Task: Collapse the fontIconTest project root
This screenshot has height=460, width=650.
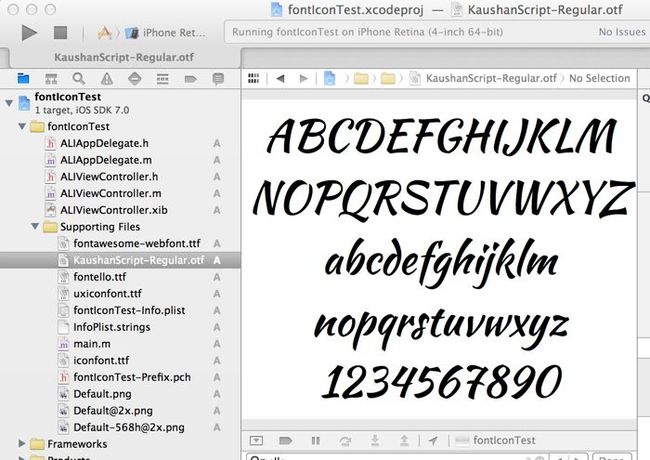Action: click(x=9, y=103)
